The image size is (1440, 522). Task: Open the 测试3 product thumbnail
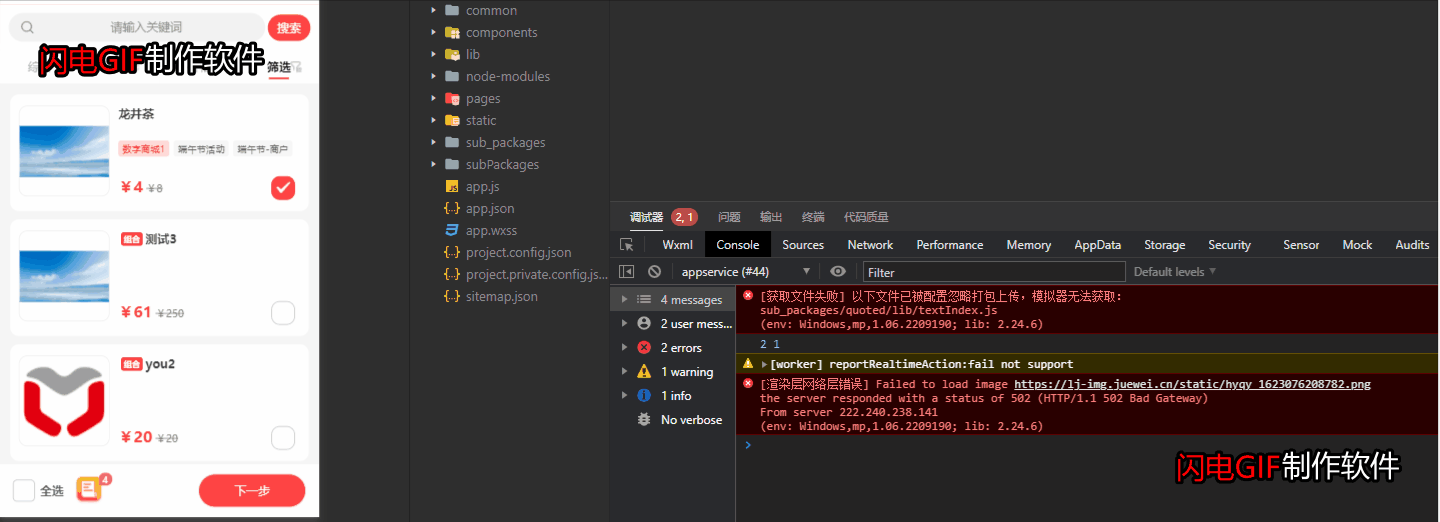tap(64, 275)
